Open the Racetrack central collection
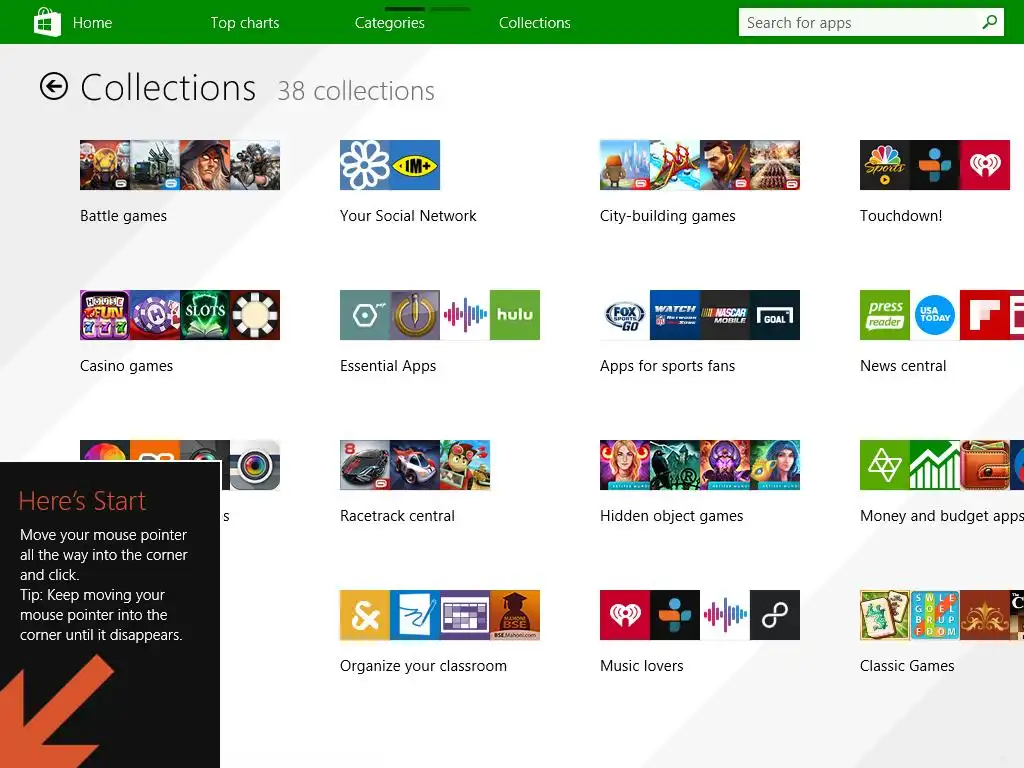The image size is (1024, 768). tap(397, 516)
